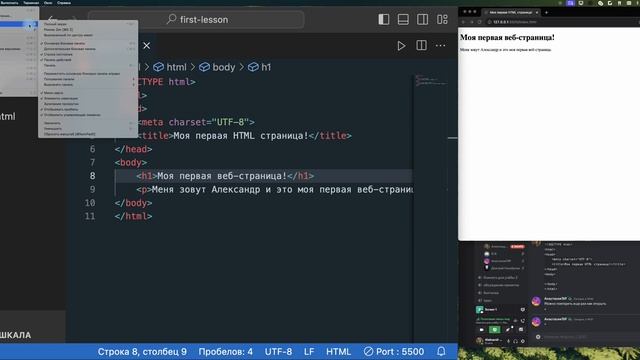Click the first-lesson command center search box
The height and width of the screenshot is (360, 640).
pyautogui.click(x=196, y=19)
